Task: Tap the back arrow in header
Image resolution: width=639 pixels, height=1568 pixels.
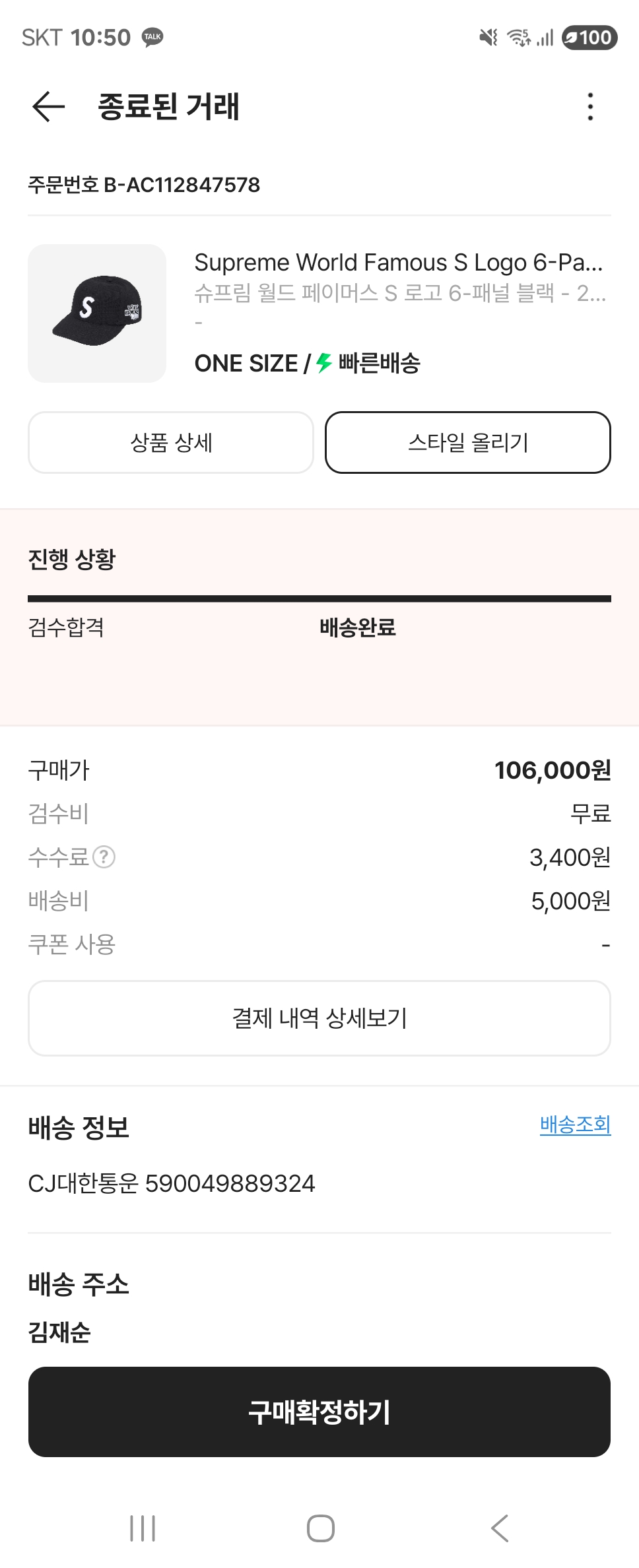Action: point(48,107)
